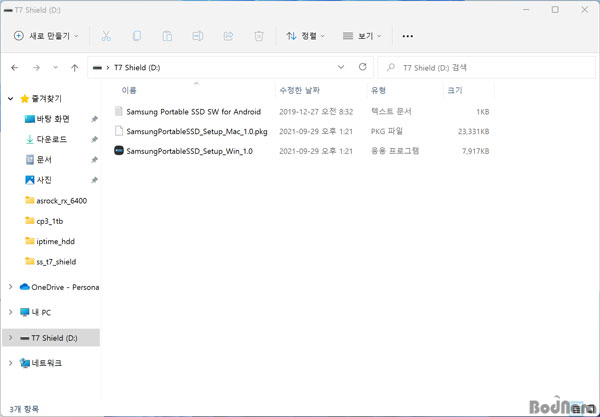Open 사진 pictures in sidebar

point(44,180)
